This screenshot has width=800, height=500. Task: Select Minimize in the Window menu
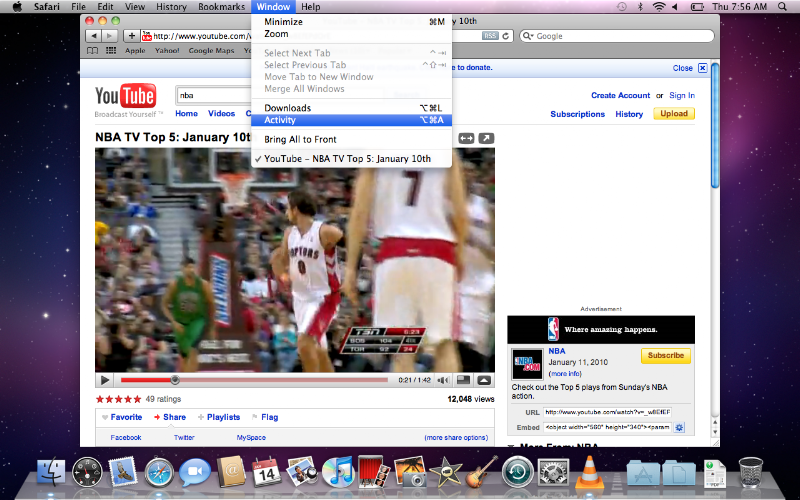pos(351,21)
